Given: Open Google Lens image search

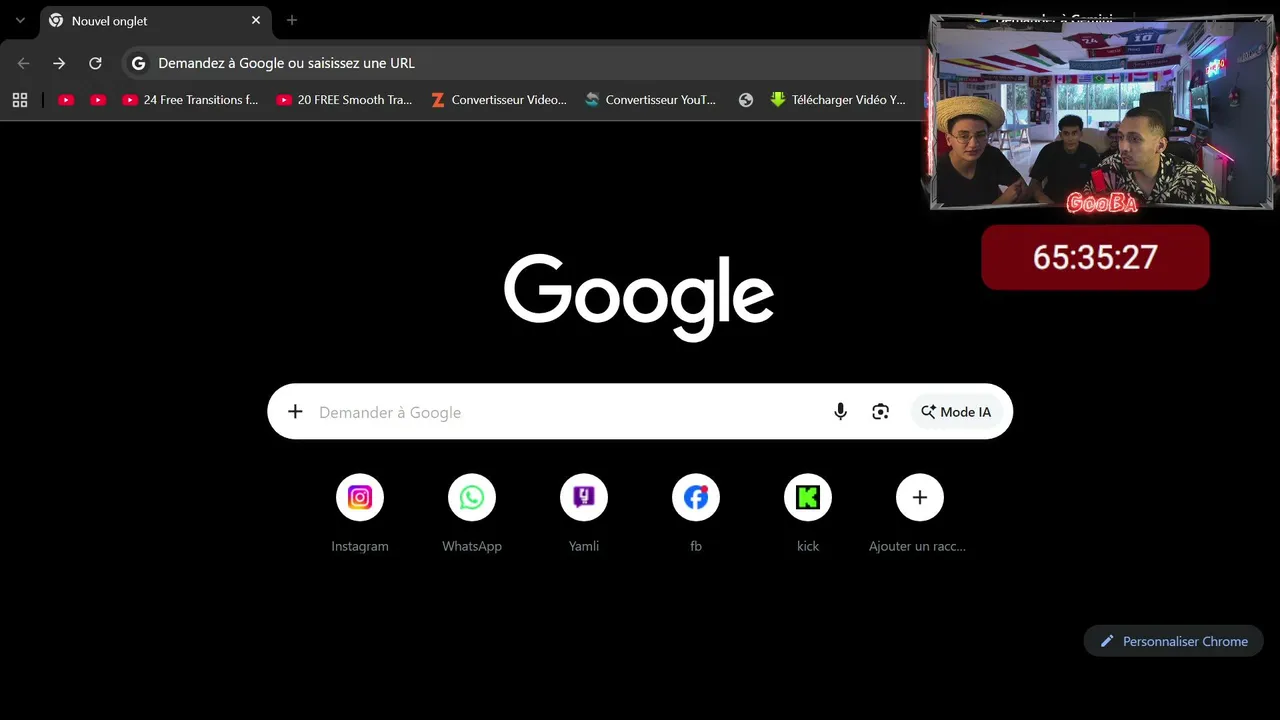Looking at the screenshot, I should [x=880, y=412].
